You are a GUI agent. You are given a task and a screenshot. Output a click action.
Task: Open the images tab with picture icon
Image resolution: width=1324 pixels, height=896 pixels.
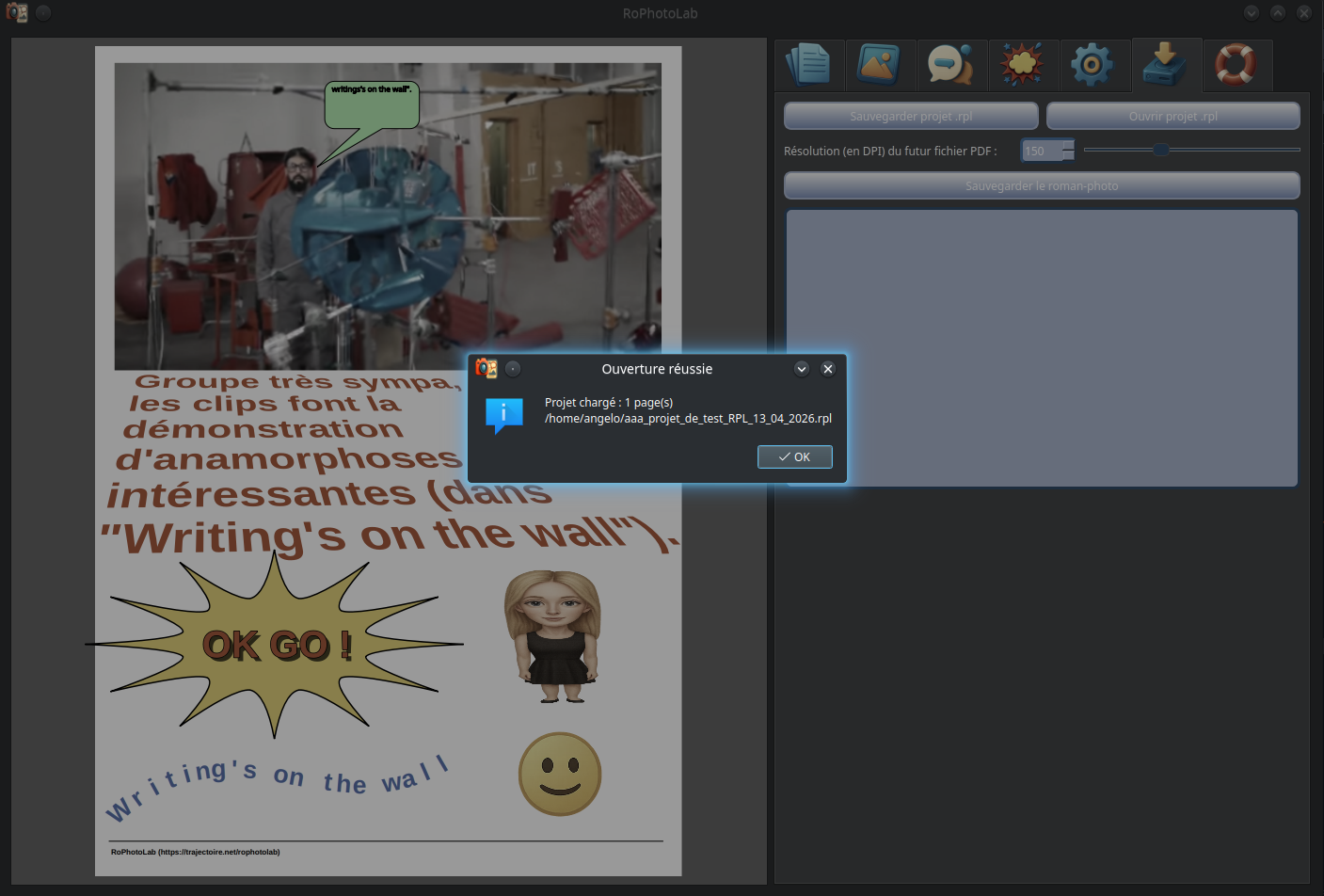coord(880,65)
